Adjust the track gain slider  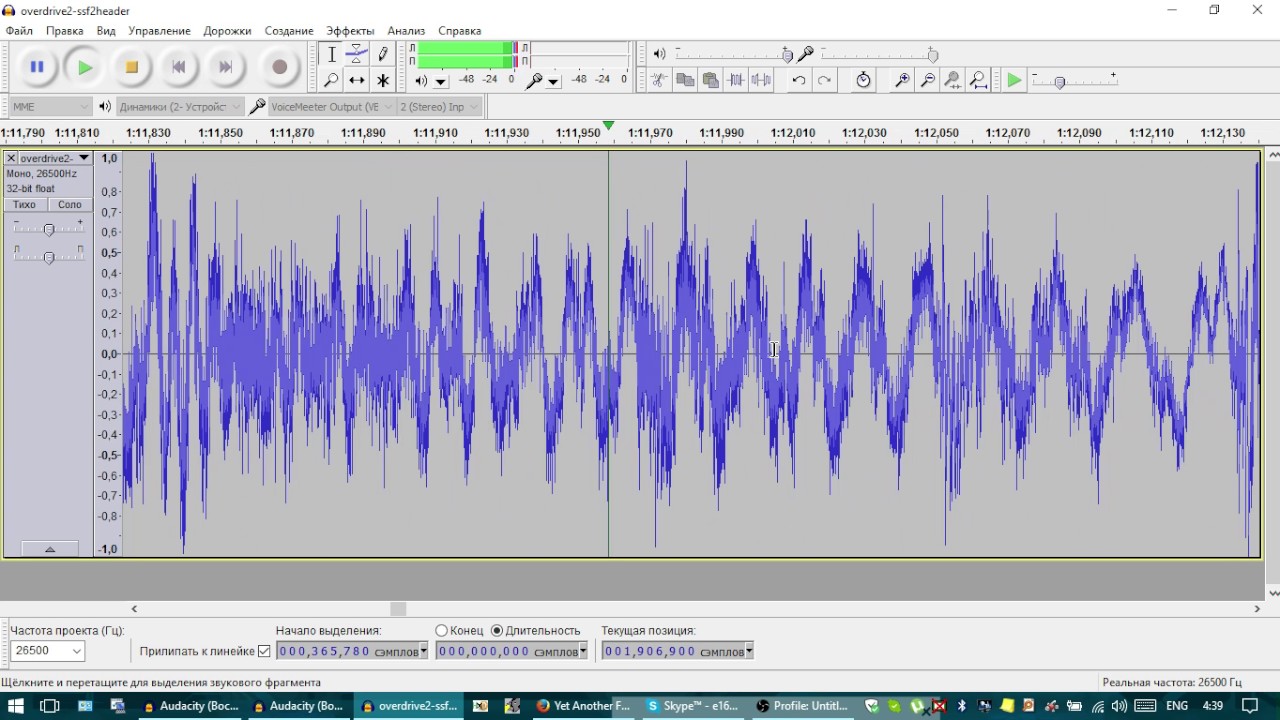48,230
